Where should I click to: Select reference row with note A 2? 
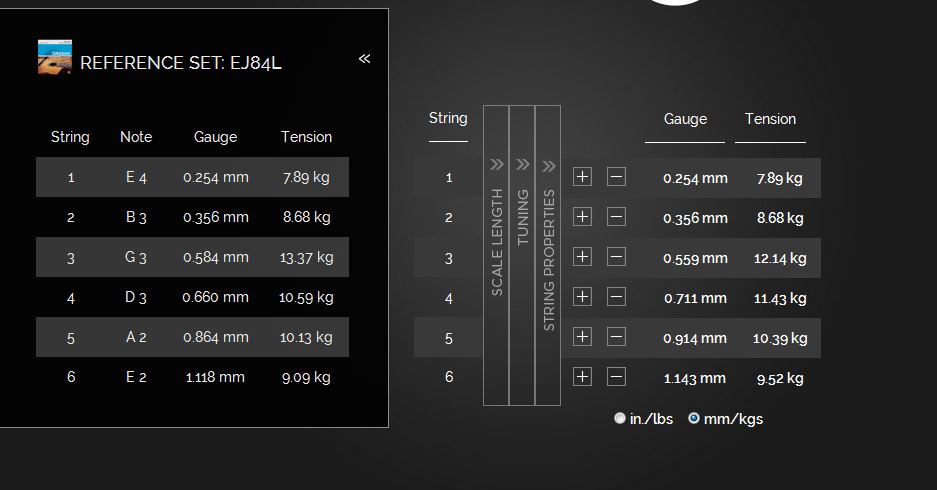192,337
